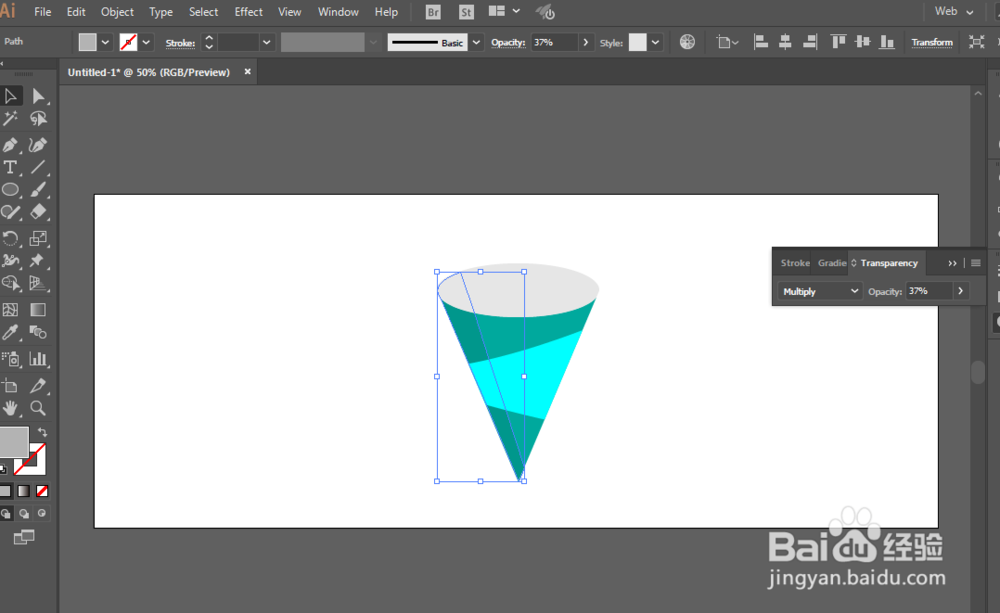Select the Shape Builder tool
1000x613 pixels.
[x=11, y=283]
